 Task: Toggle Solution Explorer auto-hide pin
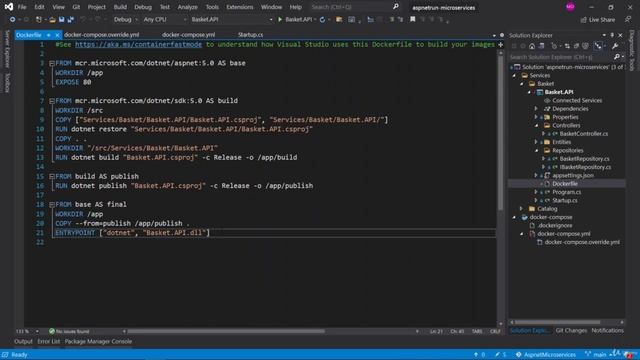[x=612, y=35]
